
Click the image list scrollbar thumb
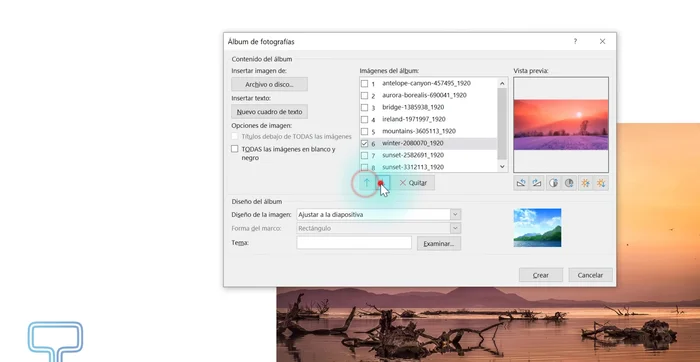click(502, 124)
